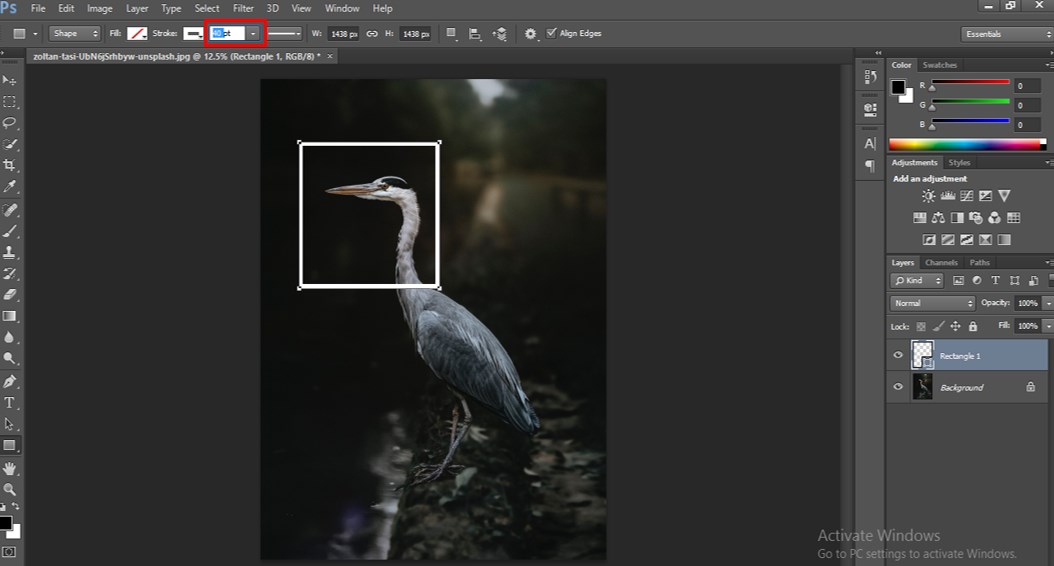Select the Crop tool
Image resolution: width=1054 pixels, height=566 pixels.
[x=9, y=165]
